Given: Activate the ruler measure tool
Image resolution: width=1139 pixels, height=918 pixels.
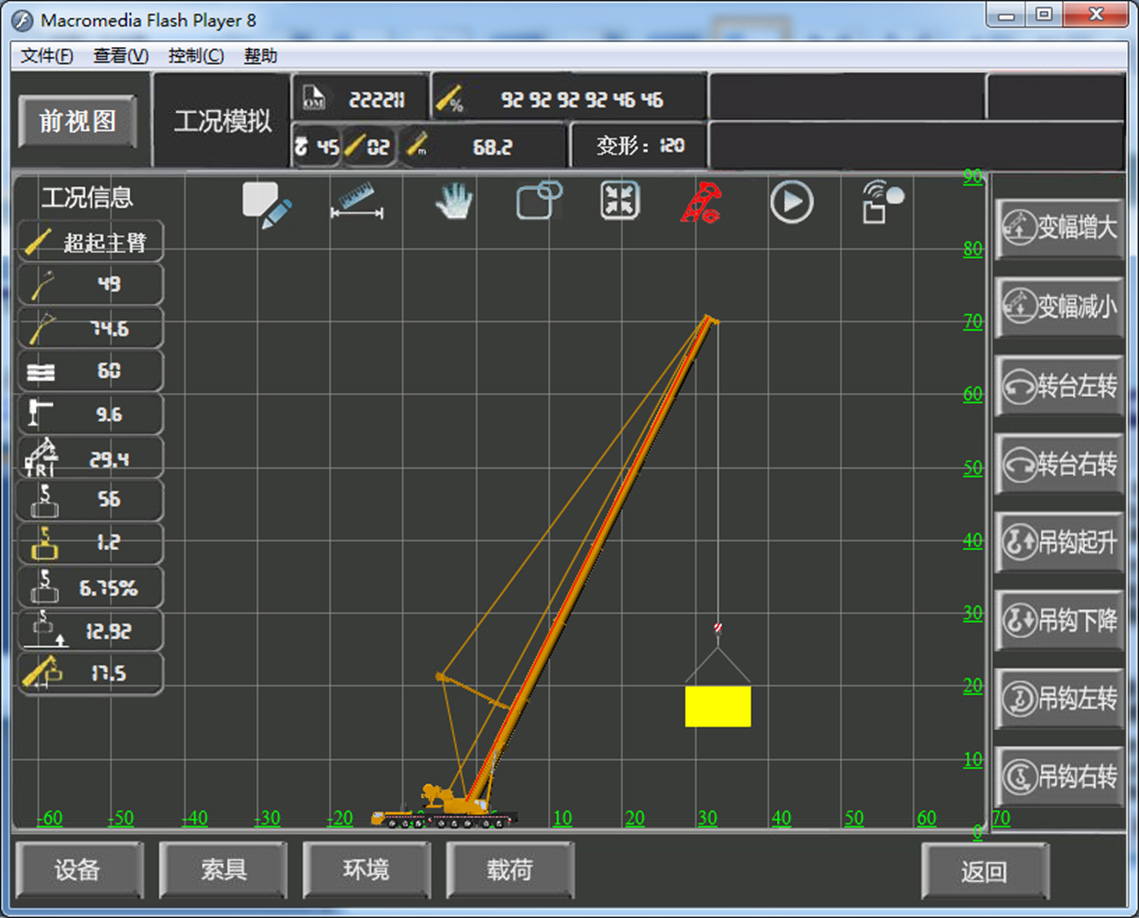Looking at the screenshot, I should coord(357,200).
